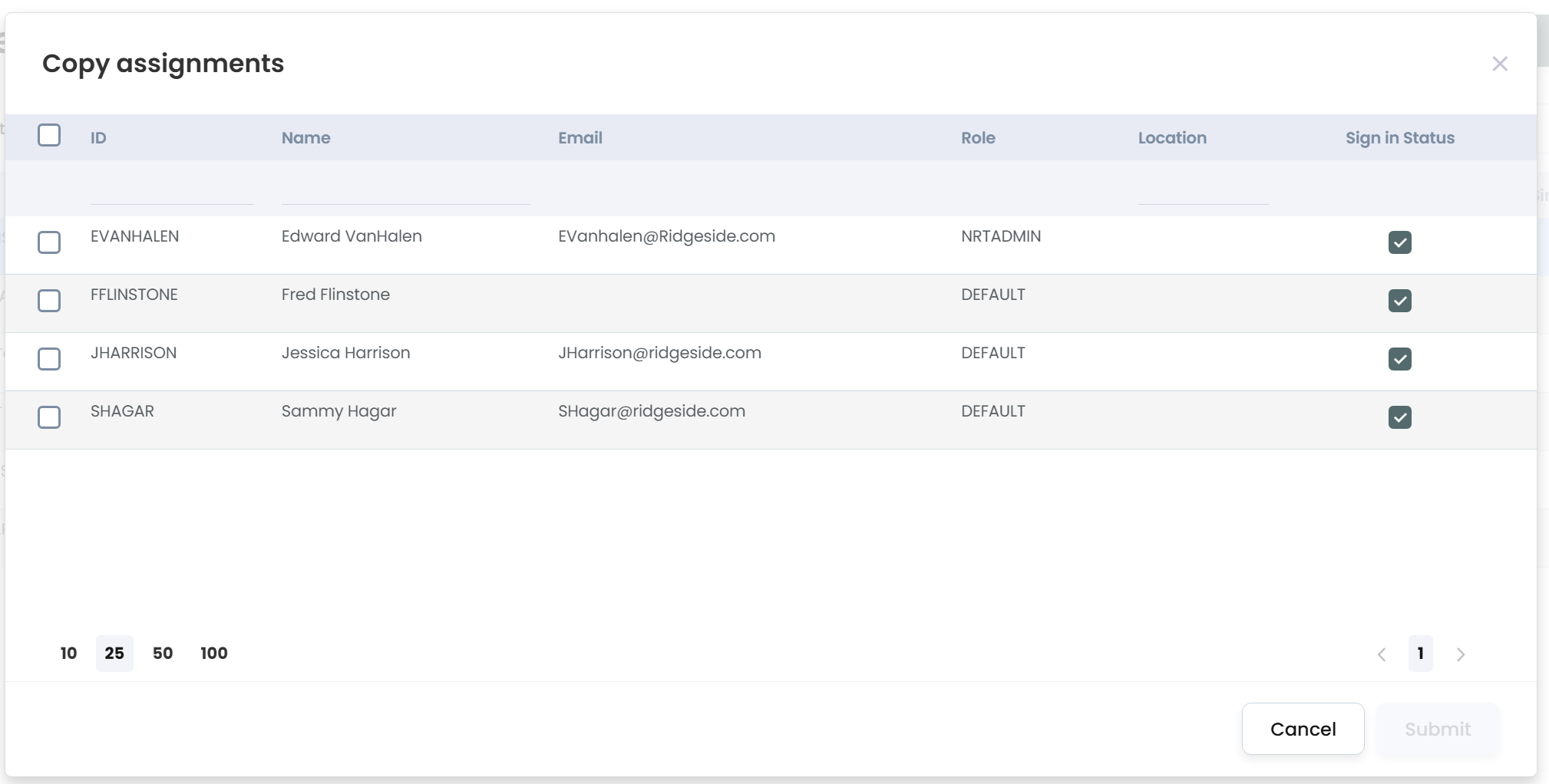Screen dimensions: 1549x784
Task: Click the email JHarrison@ridgeside.com
Action: [659, 353]
